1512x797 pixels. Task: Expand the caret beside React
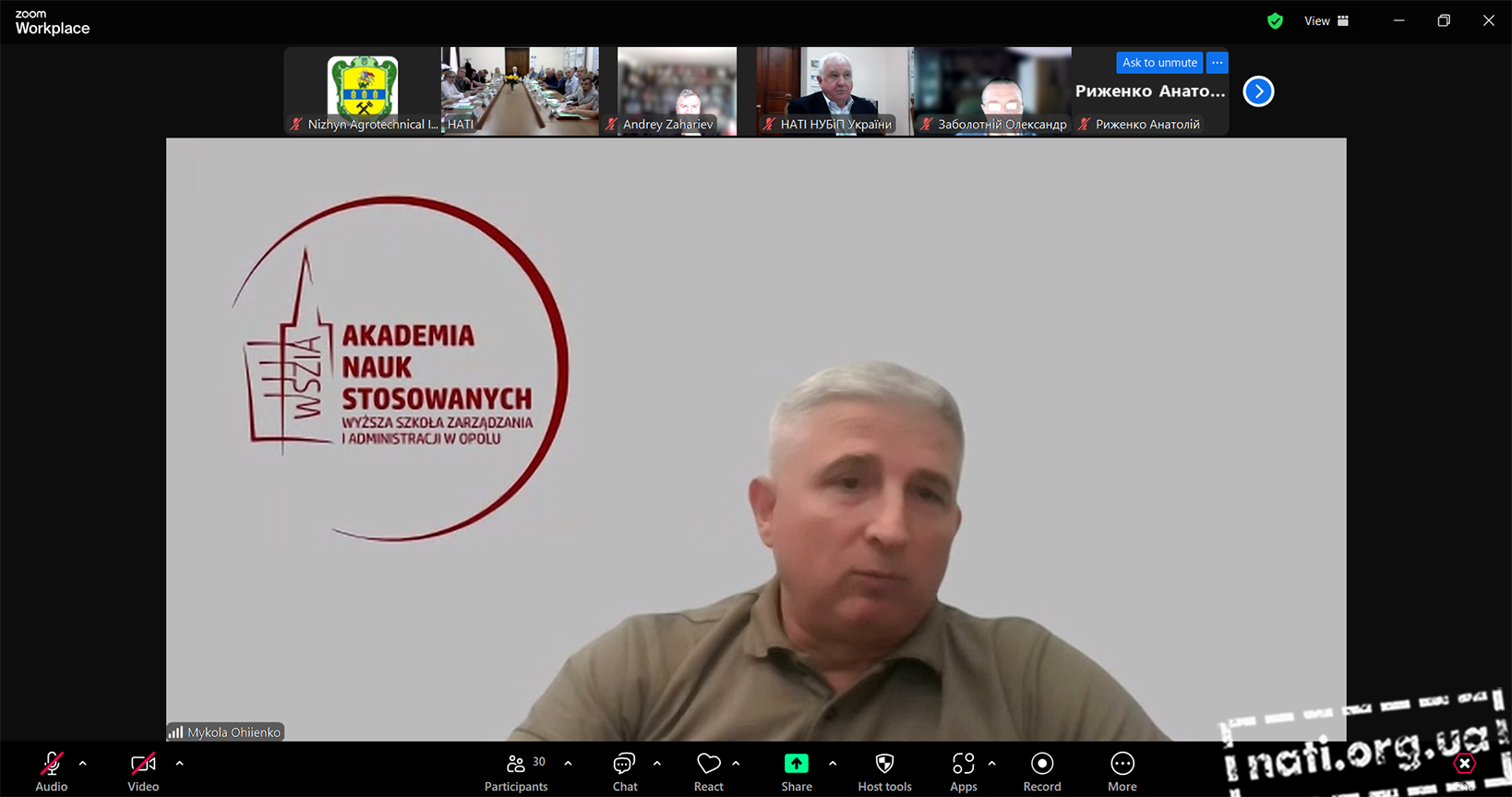(736, 764)
